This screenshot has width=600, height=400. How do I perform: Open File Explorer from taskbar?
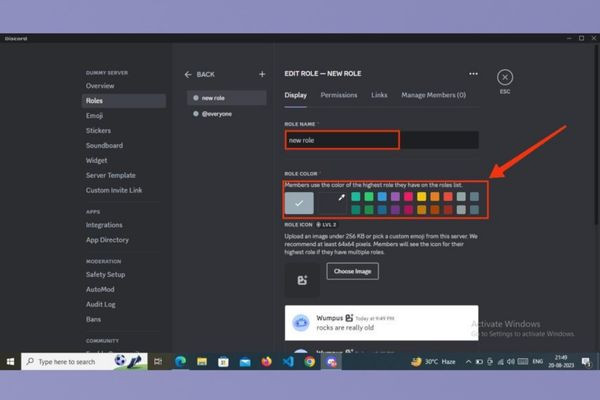pyautogui.click(x=202, y=361)
